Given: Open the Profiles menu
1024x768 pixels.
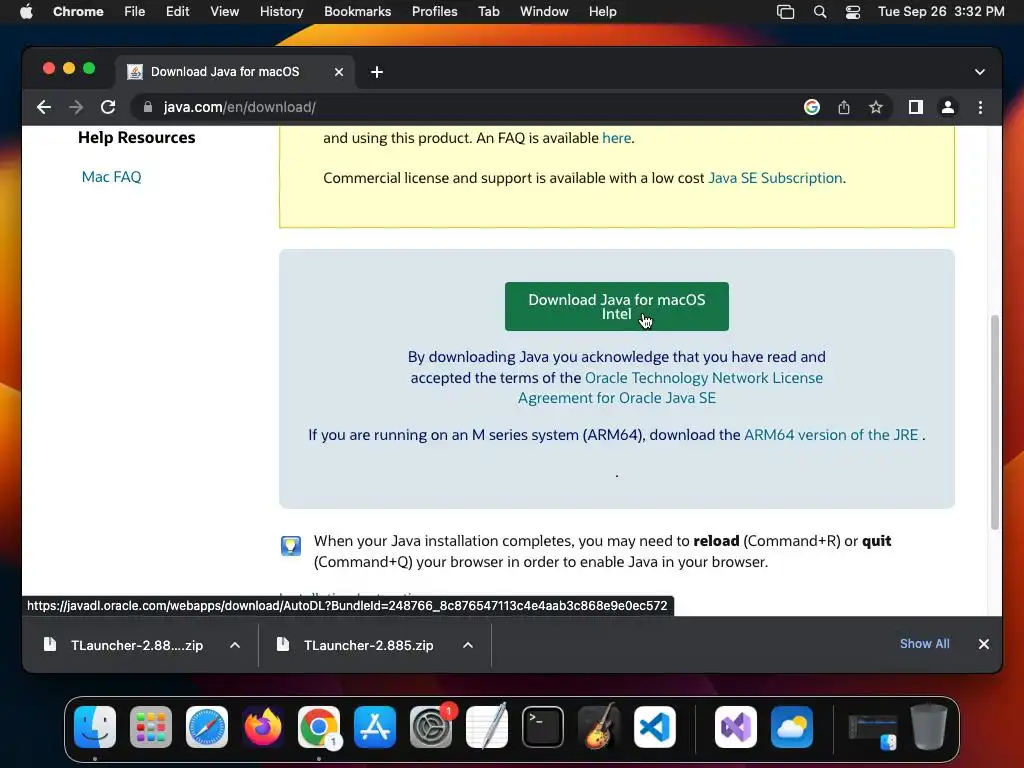Looking at the screenshot, I should (434, 12).
